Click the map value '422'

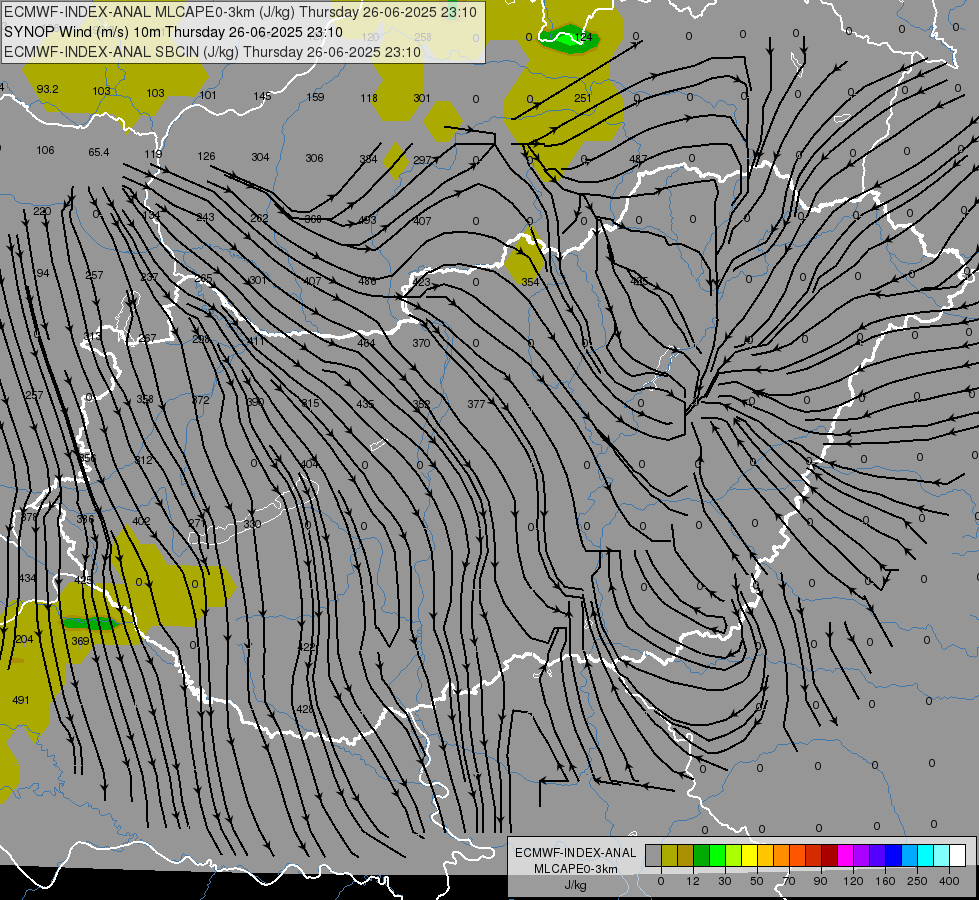point(307,646)
